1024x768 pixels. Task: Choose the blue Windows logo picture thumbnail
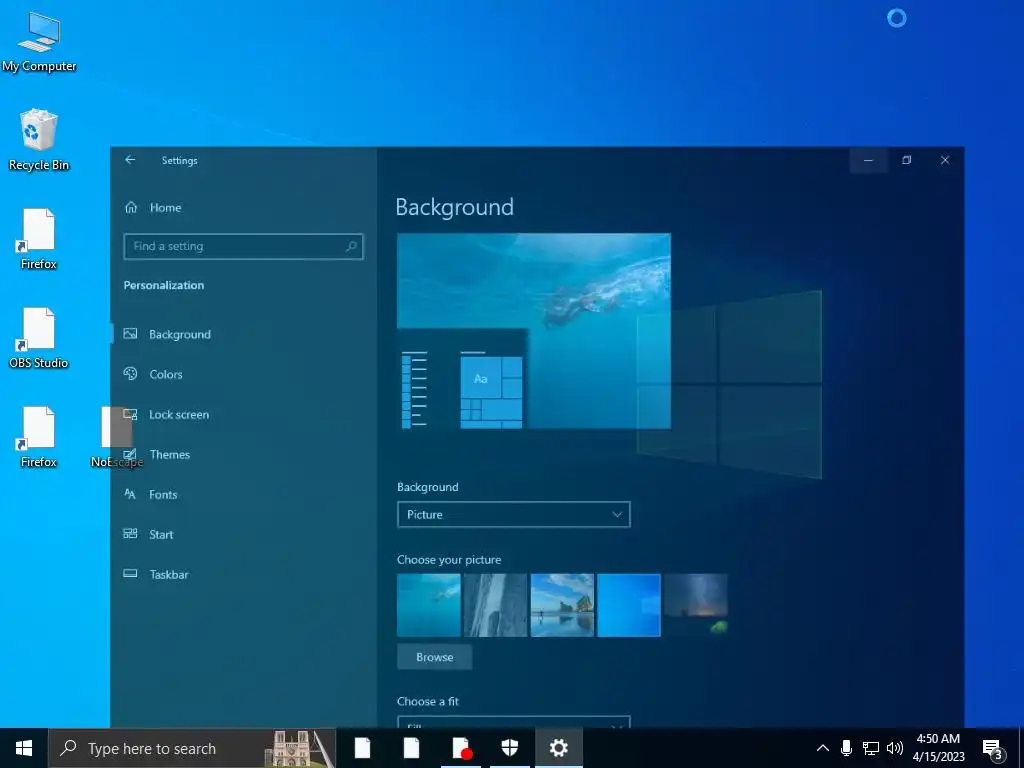tap(629, 605)
